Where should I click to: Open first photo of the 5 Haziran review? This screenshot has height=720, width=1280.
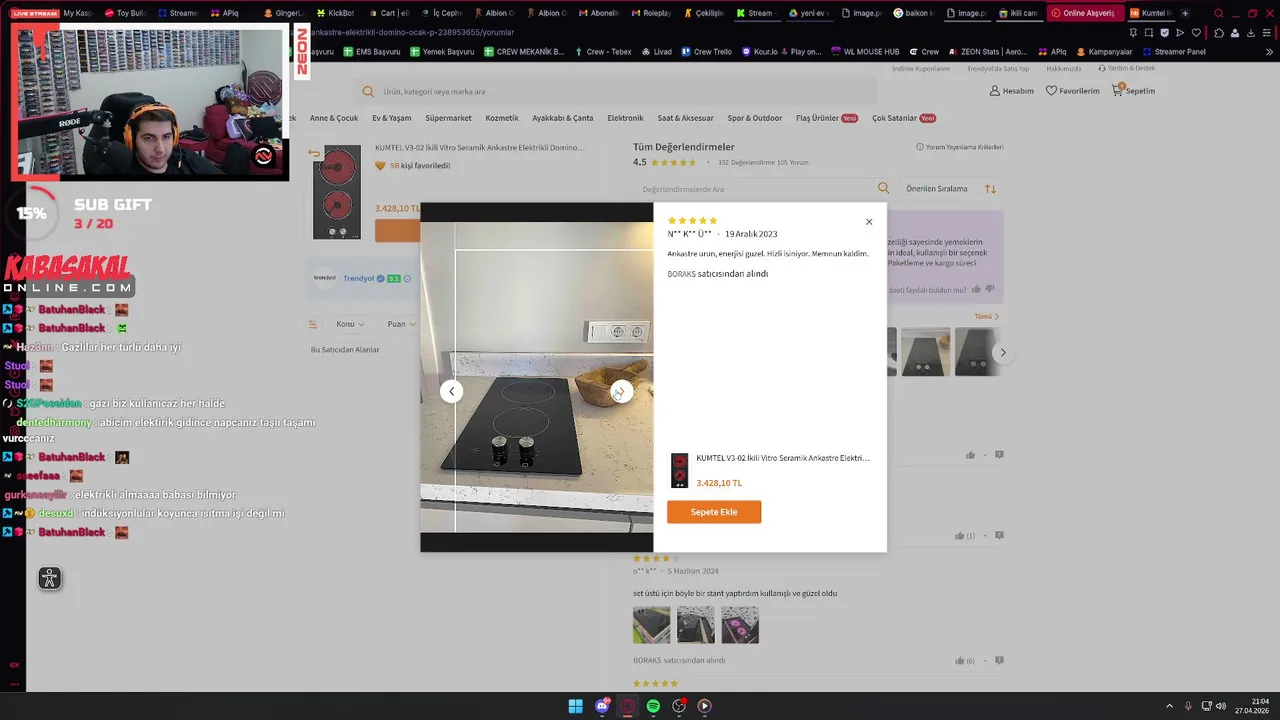(x=651, y=624)
